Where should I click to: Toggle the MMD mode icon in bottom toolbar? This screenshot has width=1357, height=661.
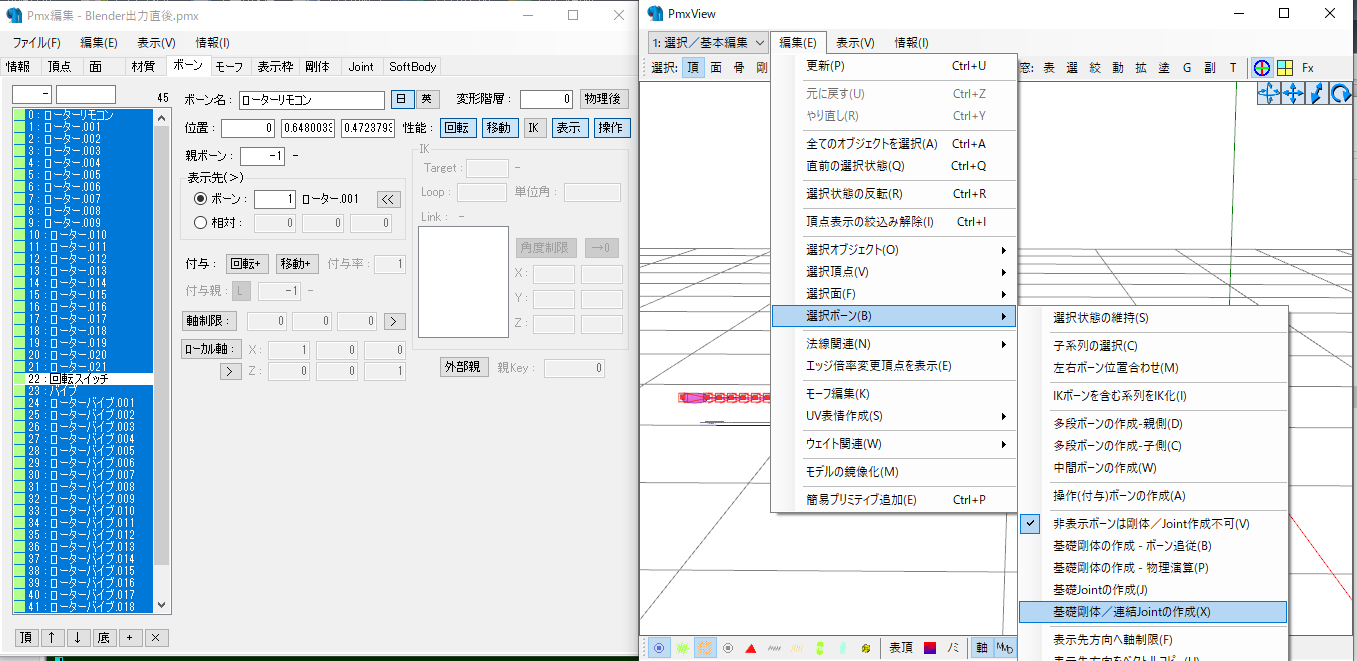click(1004, 648)
